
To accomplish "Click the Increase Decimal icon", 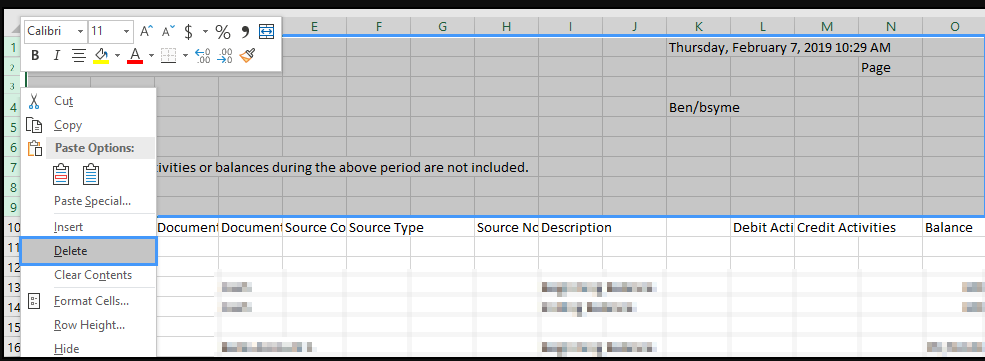I will (202, 55).
